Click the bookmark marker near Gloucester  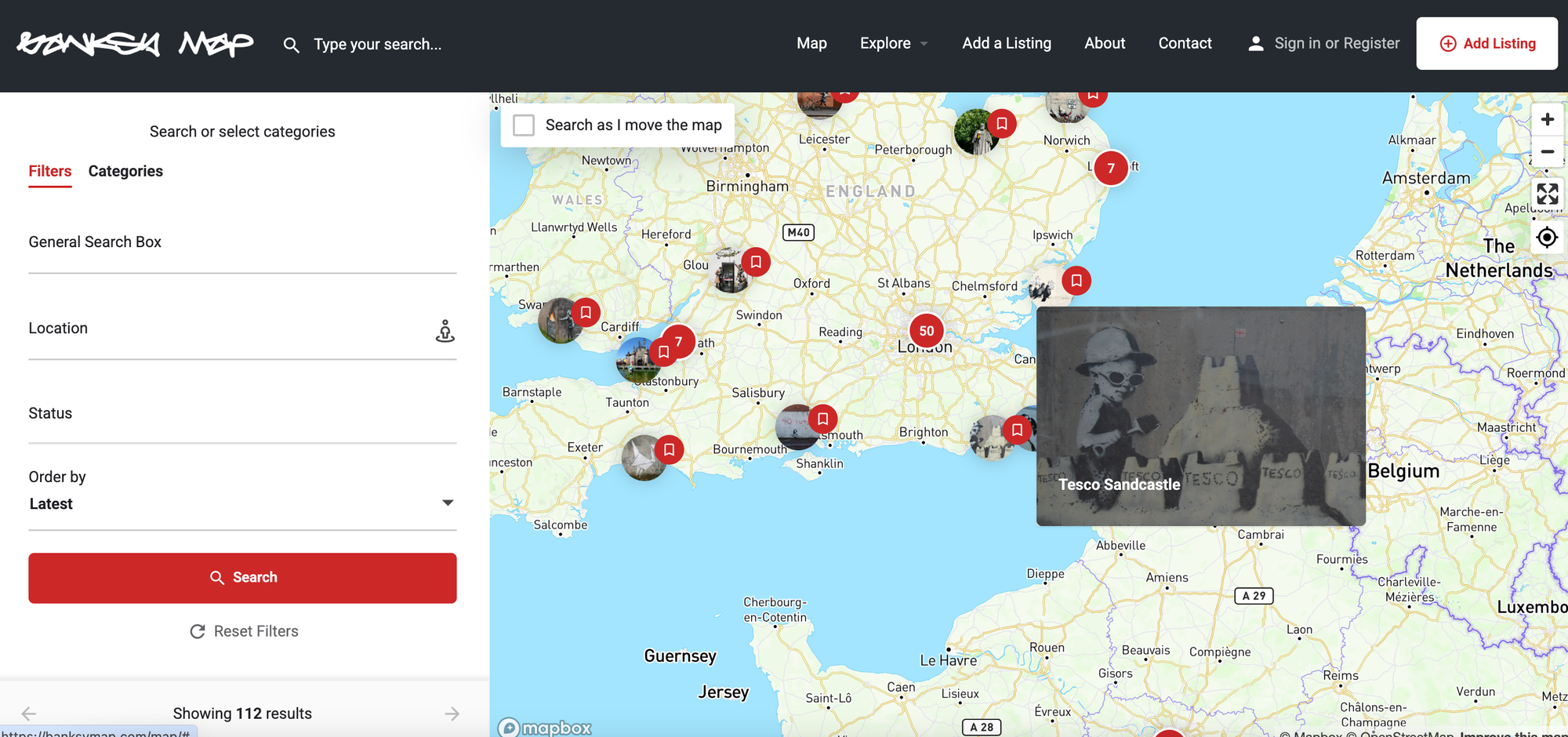pos(756,262)
